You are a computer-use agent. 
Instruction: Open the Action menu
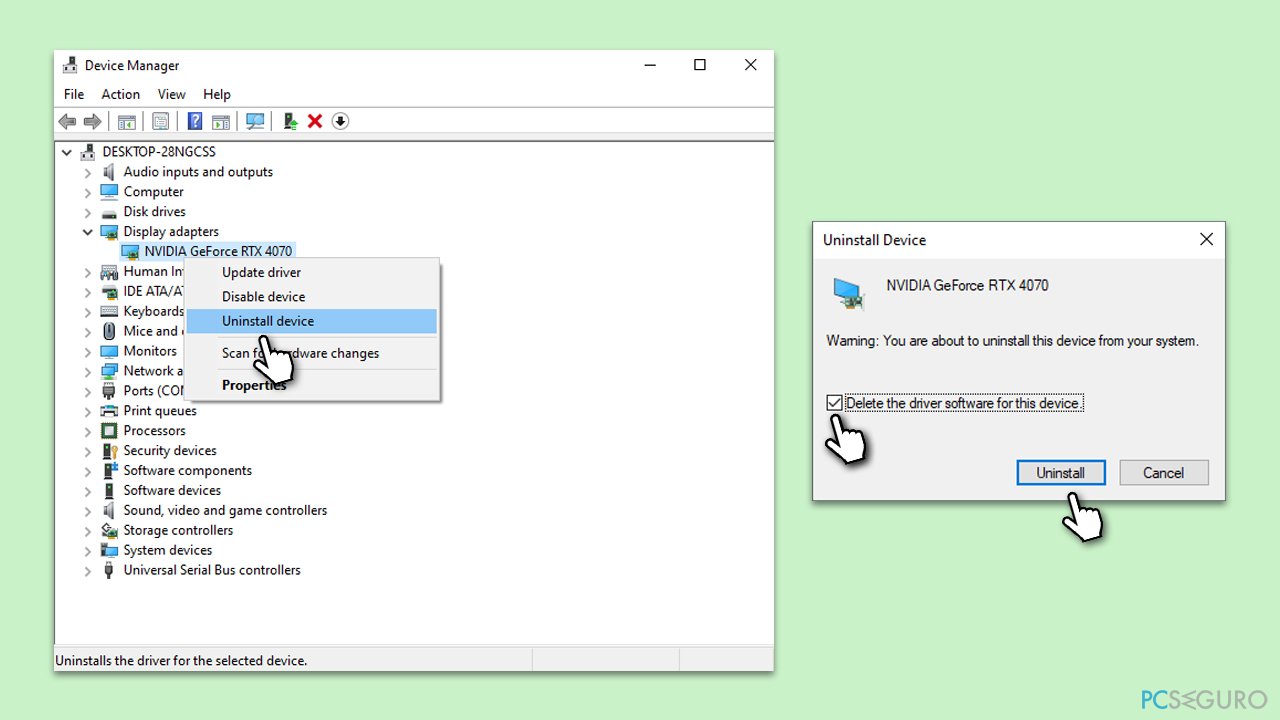pyautogui.click(x=121, y=94)
